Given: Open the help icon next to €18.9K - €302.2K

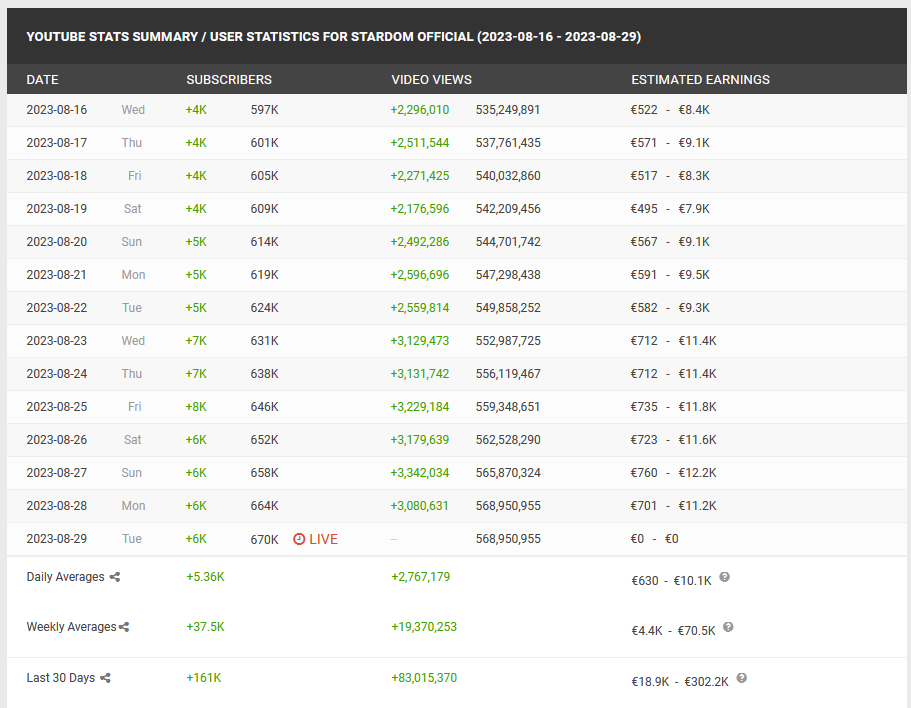Looking at the screenshot, I should [741, 678].
